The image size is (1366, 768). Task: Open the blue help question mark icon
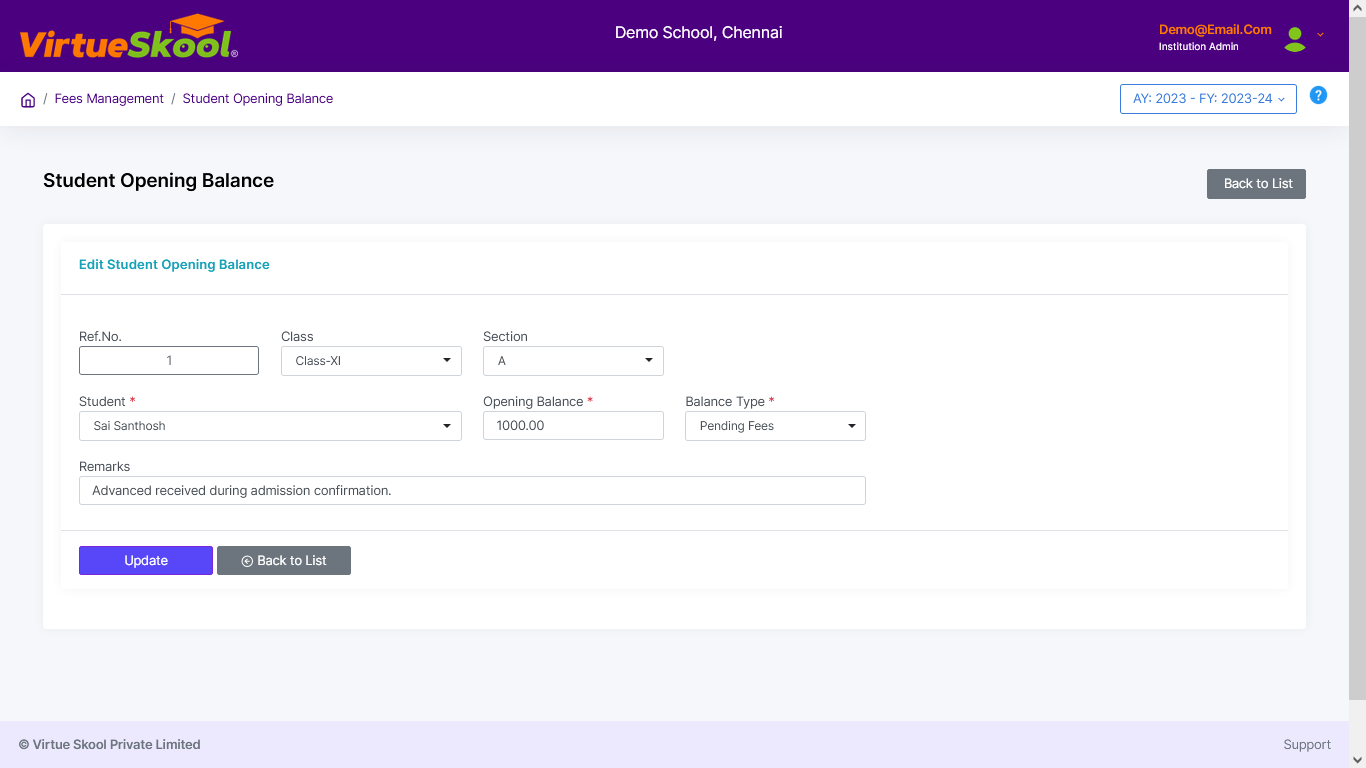[x=1318, y=96]
